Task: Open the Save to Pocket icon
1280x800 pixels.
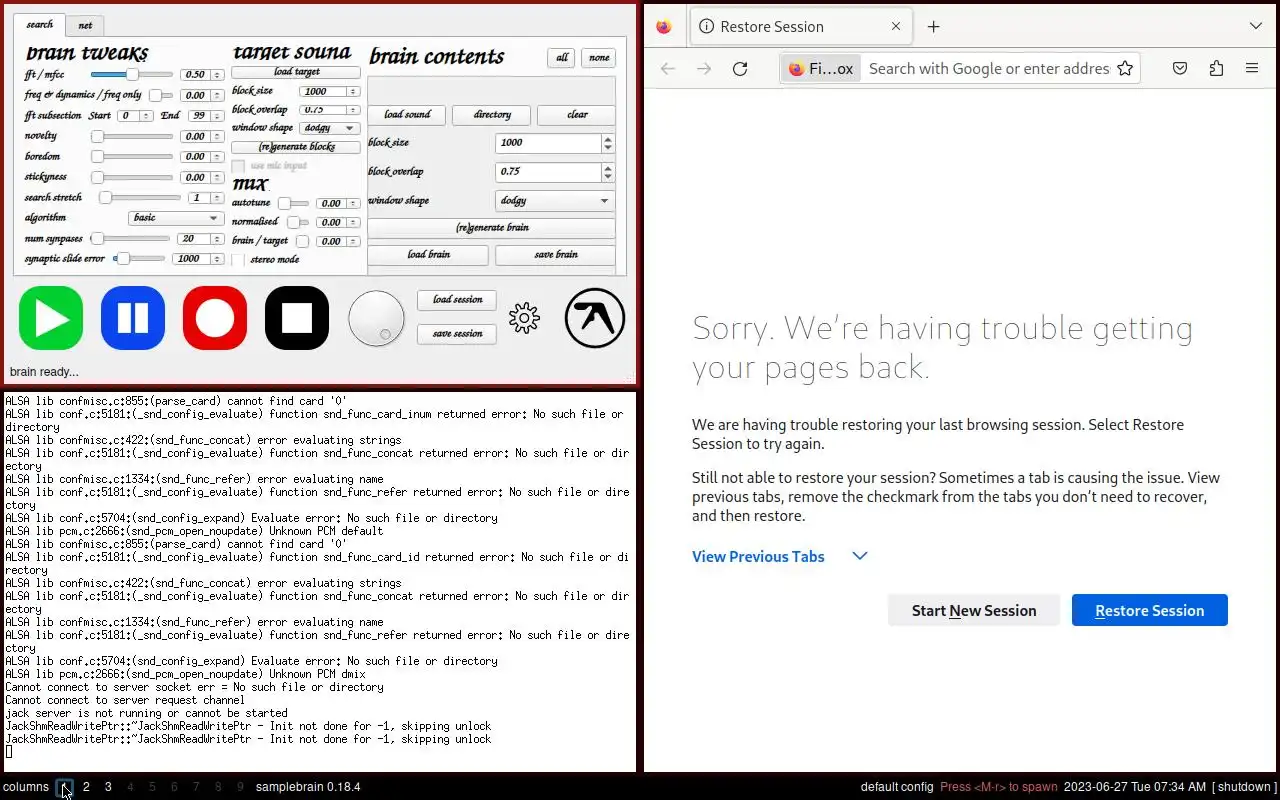Action: [1180, 68]
